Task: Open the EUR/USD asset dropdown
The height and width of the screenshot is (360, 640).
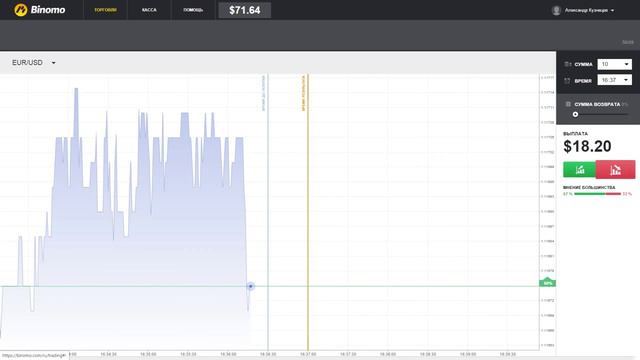Action: [33, 62]
